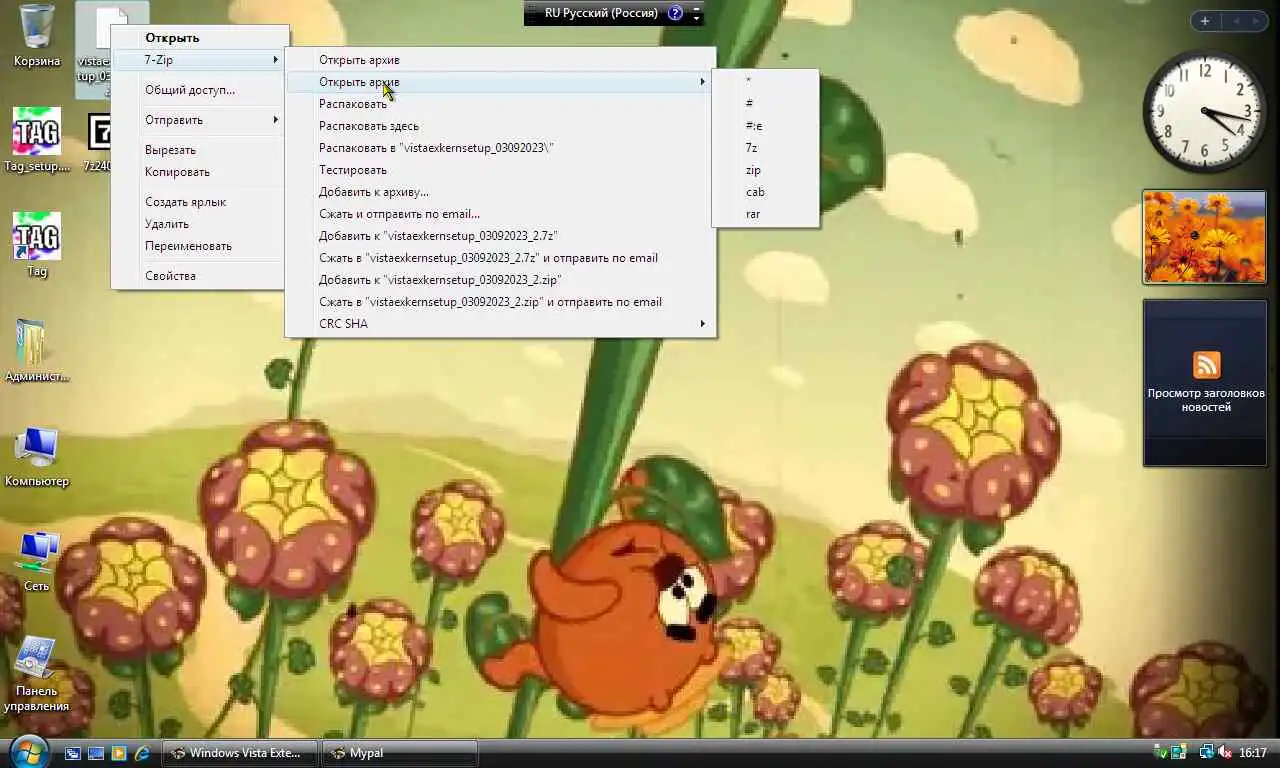This screenshot has height=768, width=1280.
Task: Click the flower slideshow gadget picture
Action: (x=1204, y=237)
